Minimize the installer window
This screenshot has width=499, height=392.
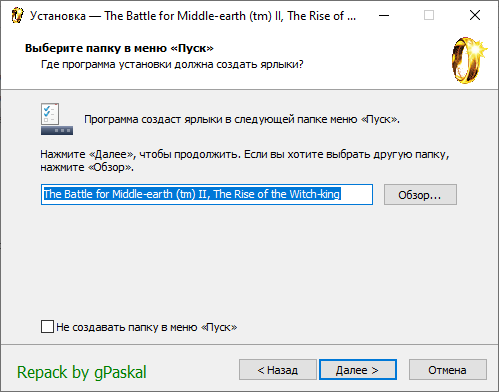(x=384, y=15)
